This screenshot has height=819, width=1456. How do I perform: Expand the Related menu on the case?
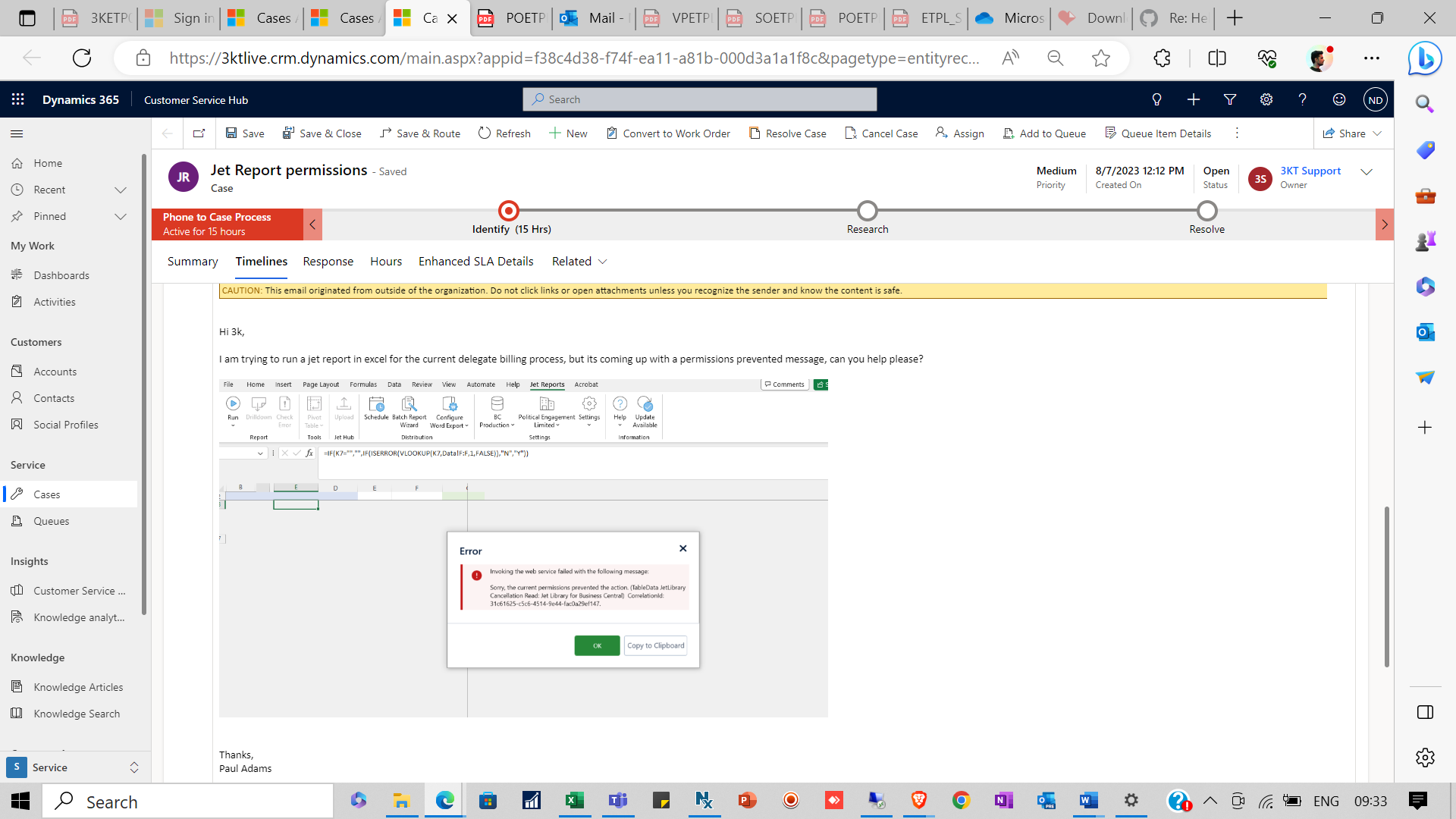tap(579, 261)
